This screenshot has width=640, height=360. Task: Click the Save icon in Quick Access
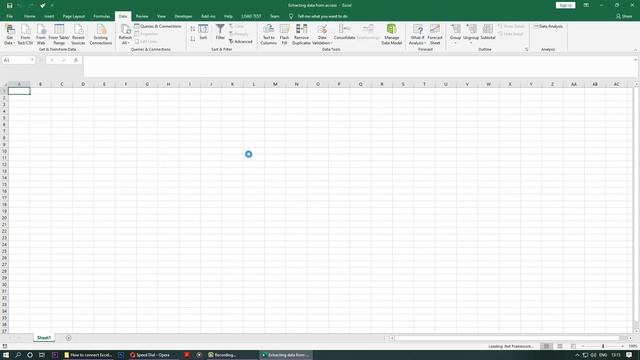click(x=9, y=5)
